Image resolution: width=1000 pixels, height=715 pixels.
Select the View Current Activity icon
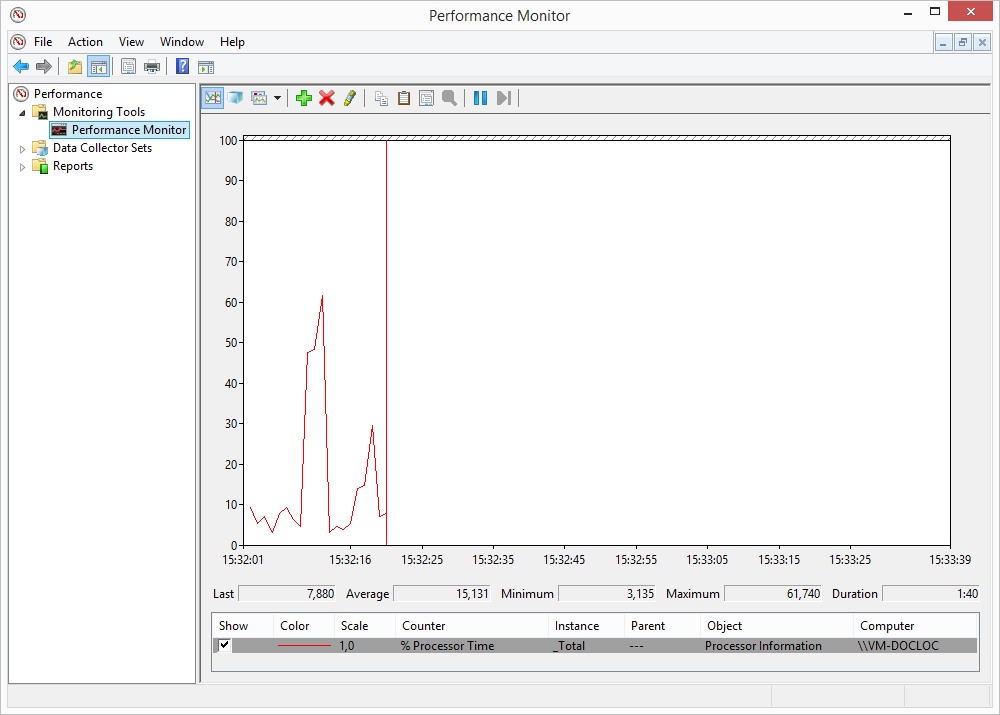212,98
